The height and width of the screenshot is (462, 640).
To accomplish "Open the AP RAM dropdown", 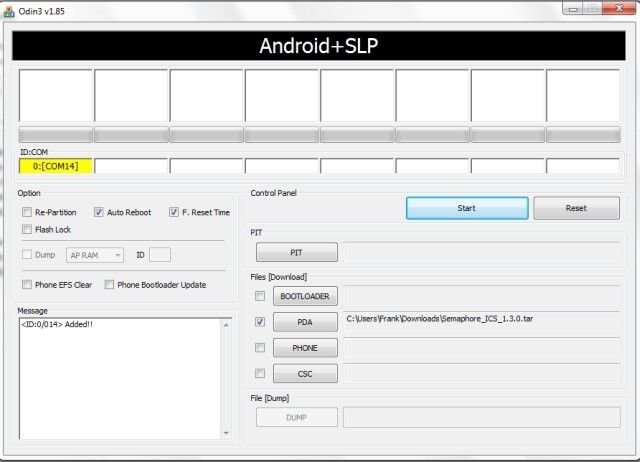I will coord(95,255).
